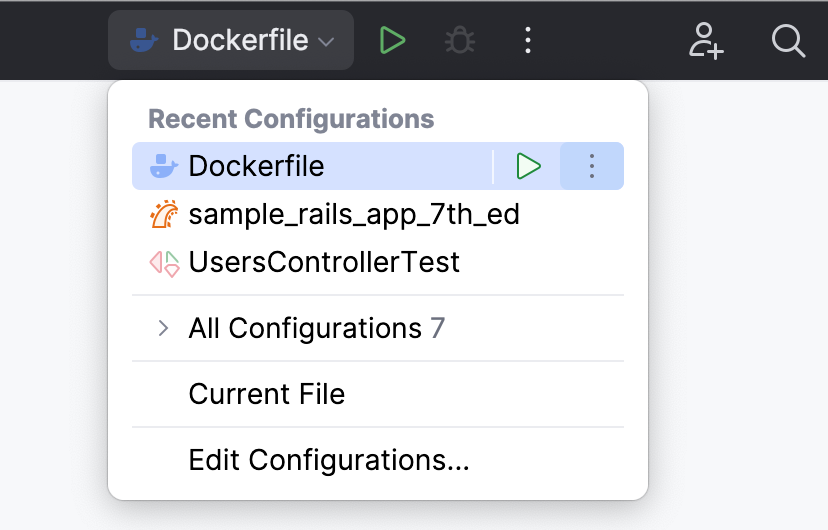Run the selected Dockerfile configuration from toolbar
828x530 pixels.
(392, 41)
